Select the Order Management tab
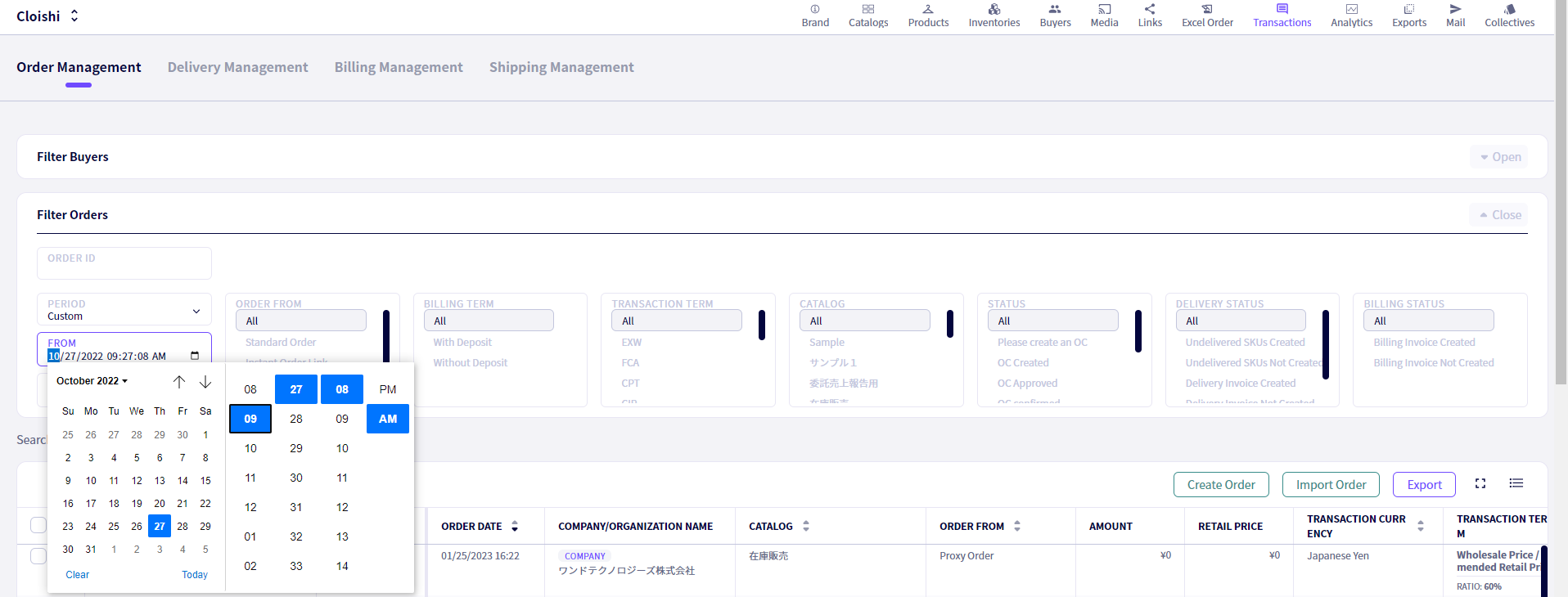 pos(79,67)
